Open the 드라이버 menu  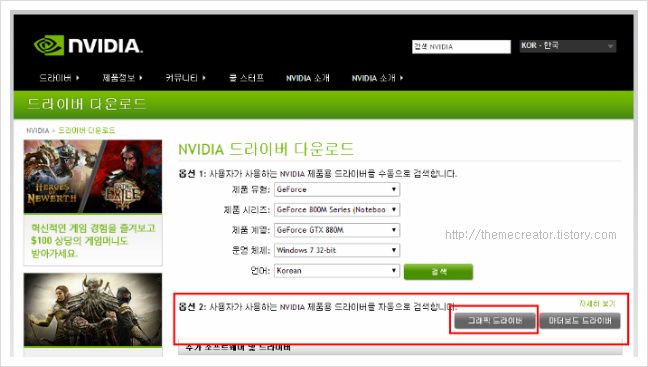coord(59,78)
